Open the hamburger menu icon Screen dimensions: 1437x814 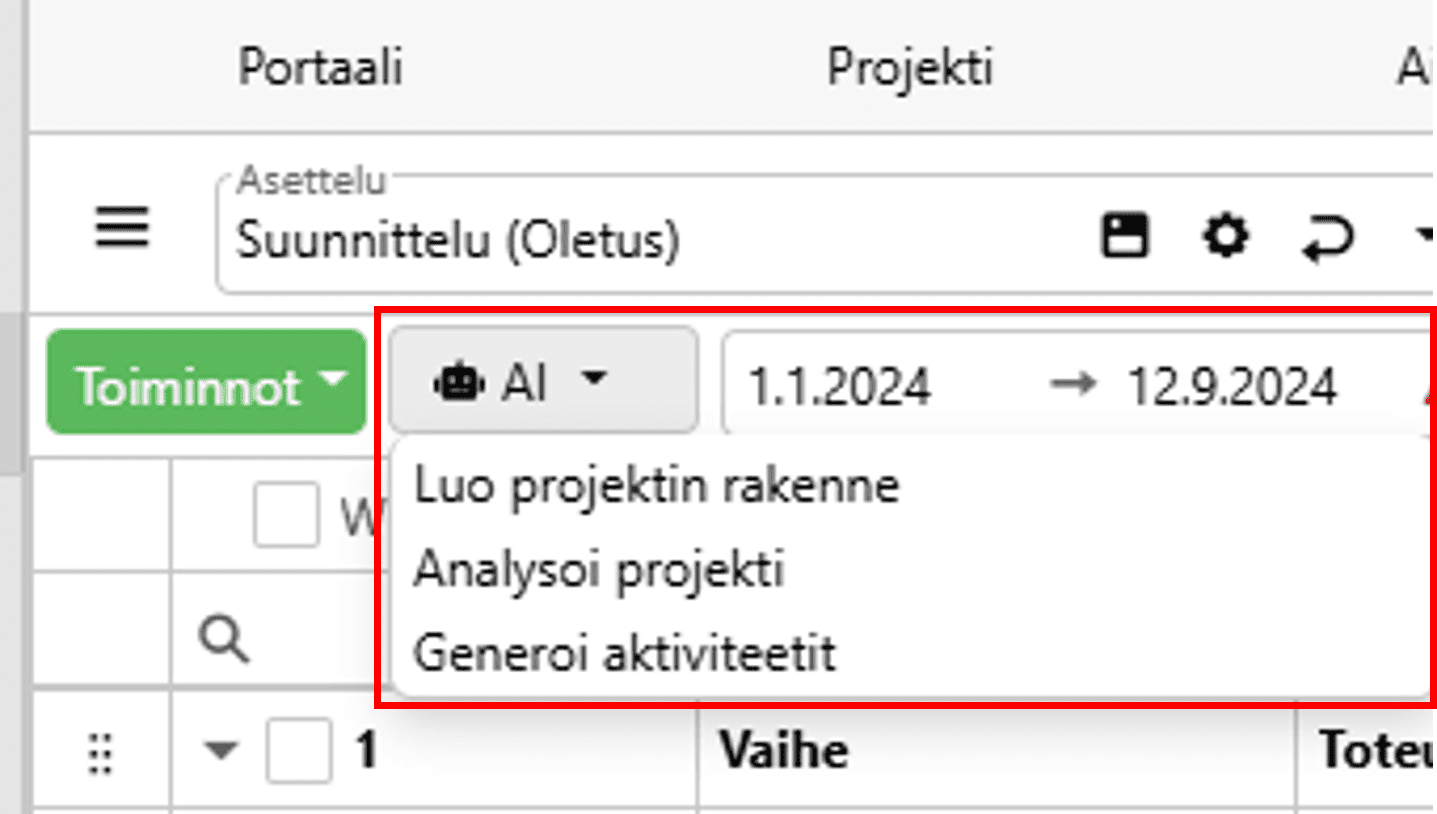pyautogui.click(x=122, y=229)
